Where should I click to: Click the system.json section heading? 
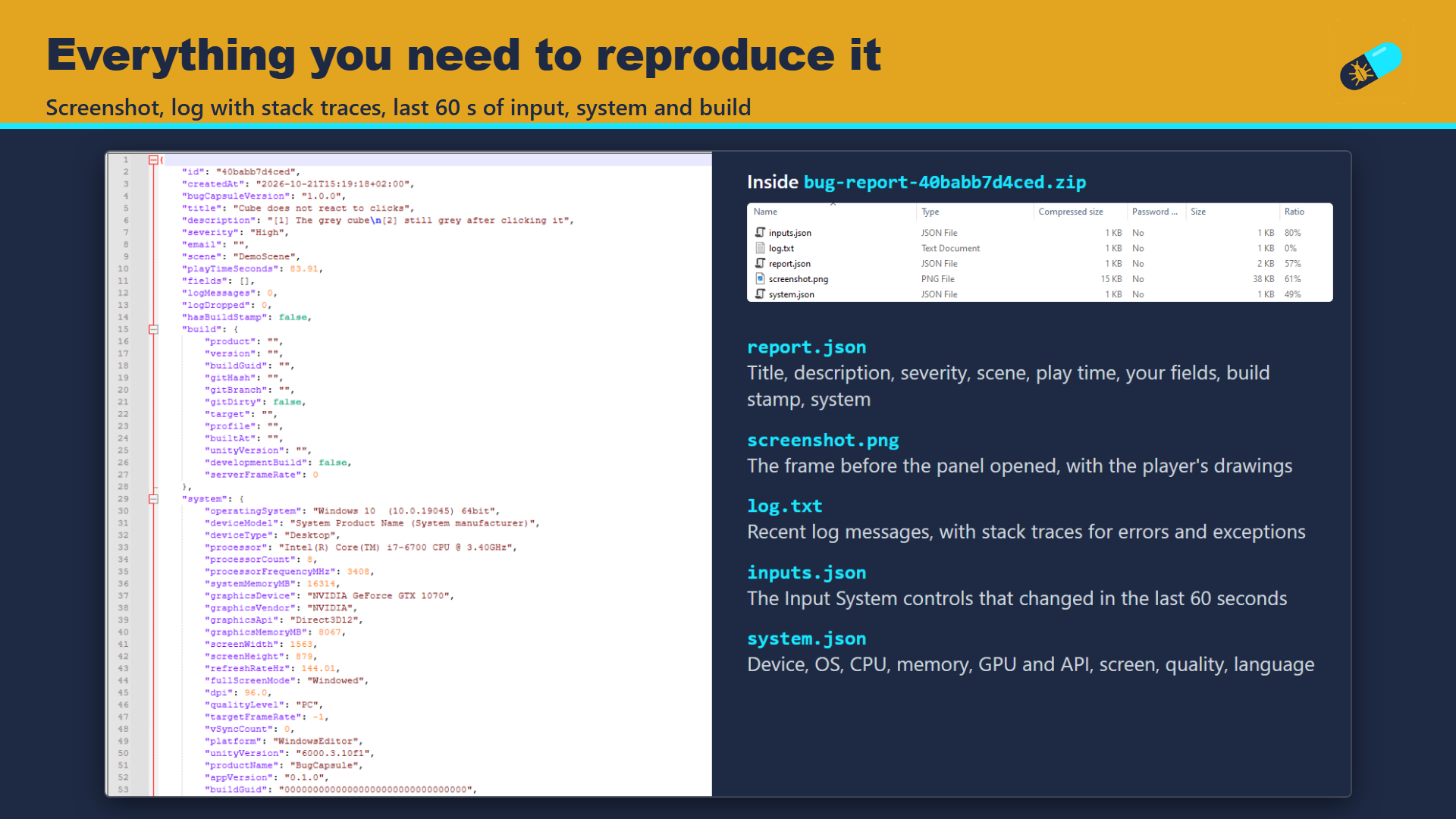pyautogui.click(x=806, y=639)
